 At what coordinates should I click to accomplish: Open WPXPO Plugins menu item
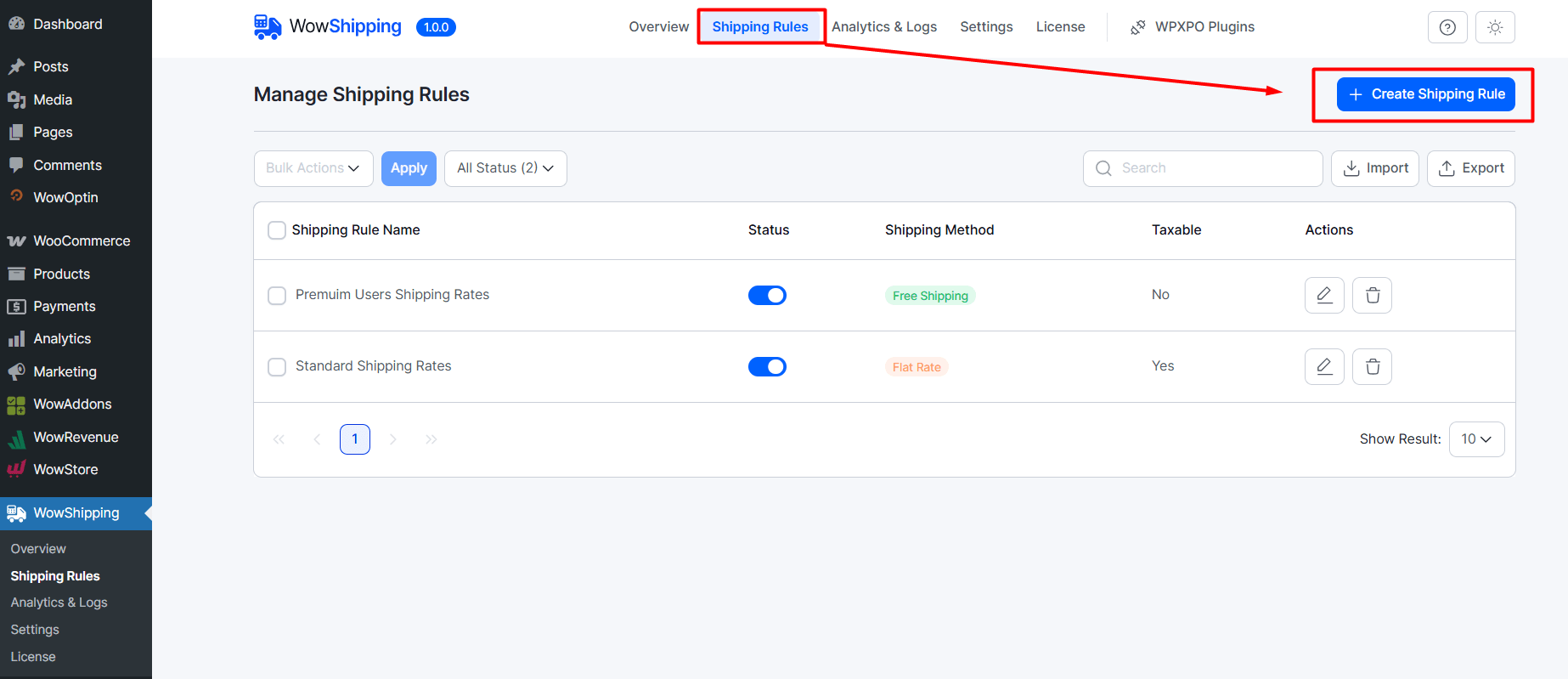coord(1193,27)
